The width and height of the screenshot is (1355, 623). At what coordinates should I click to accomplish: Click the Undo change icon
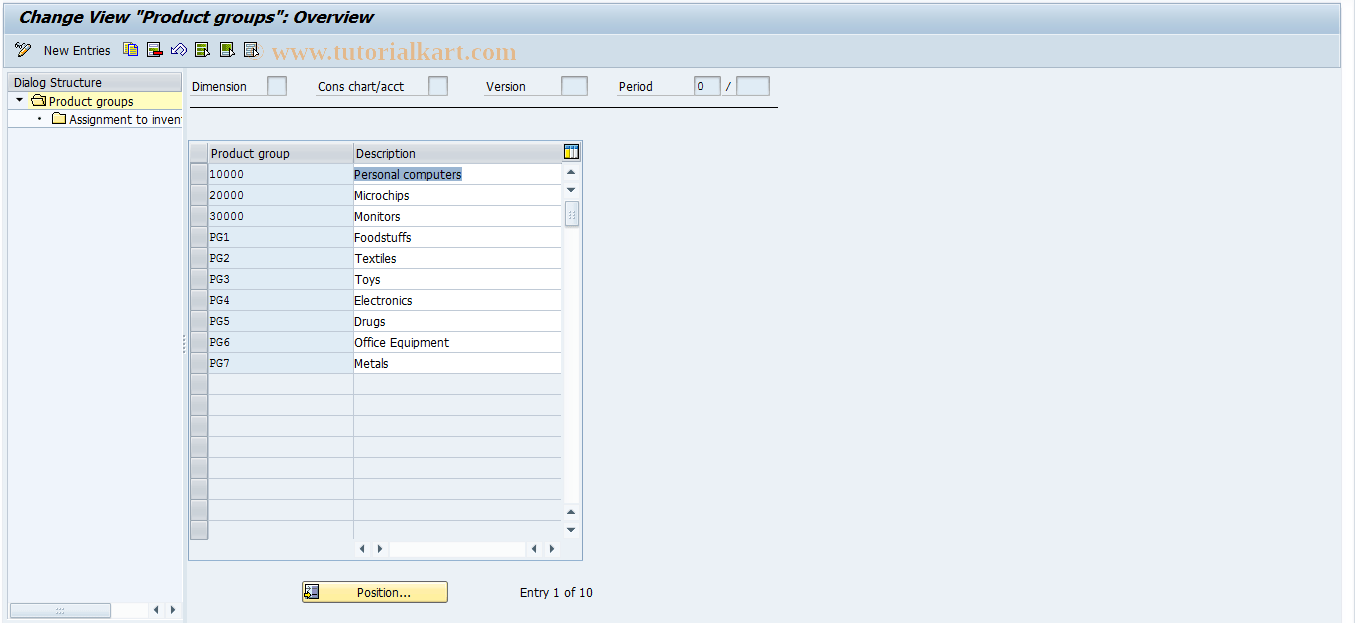click(x=178, y=49)
